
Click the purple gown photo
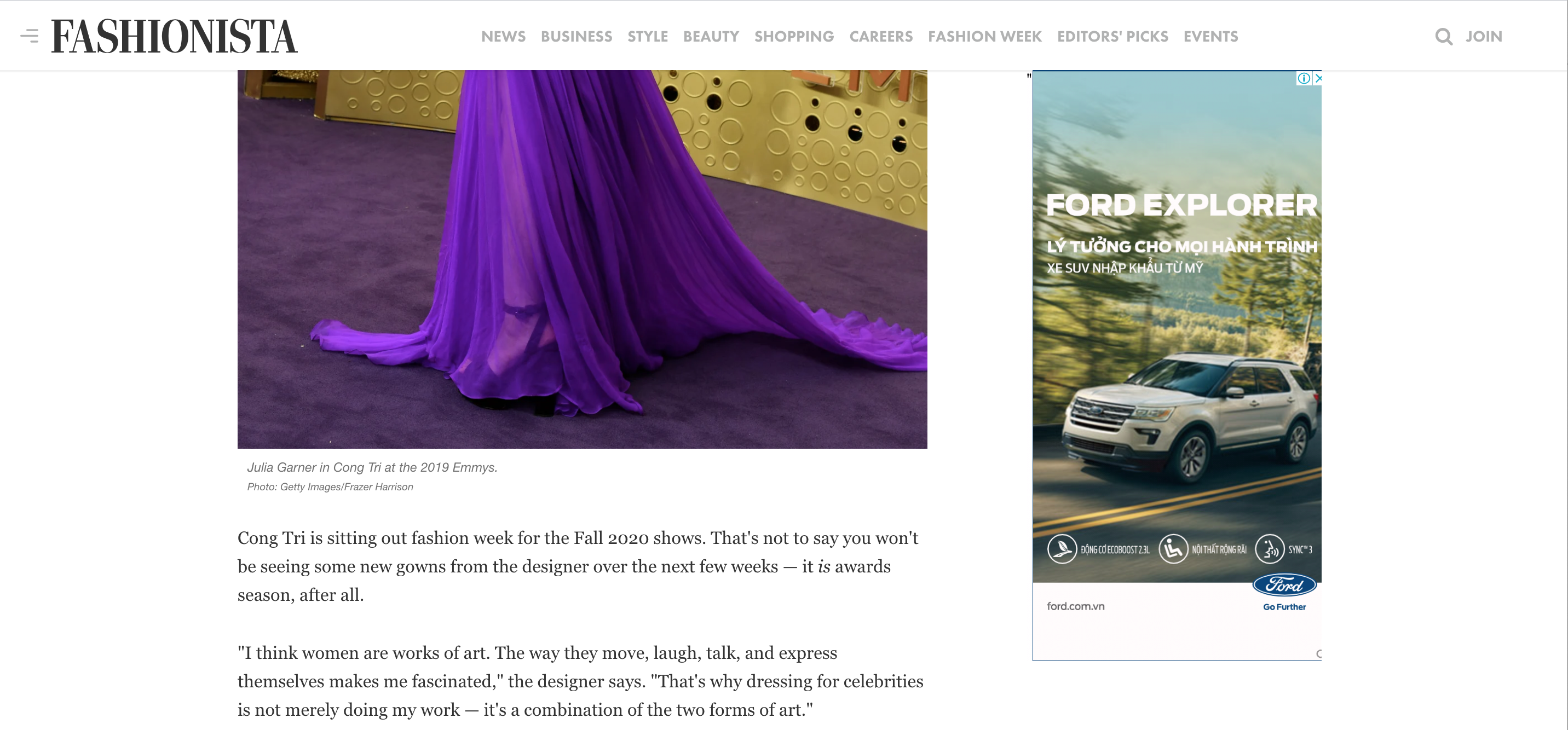pos(582,258)
